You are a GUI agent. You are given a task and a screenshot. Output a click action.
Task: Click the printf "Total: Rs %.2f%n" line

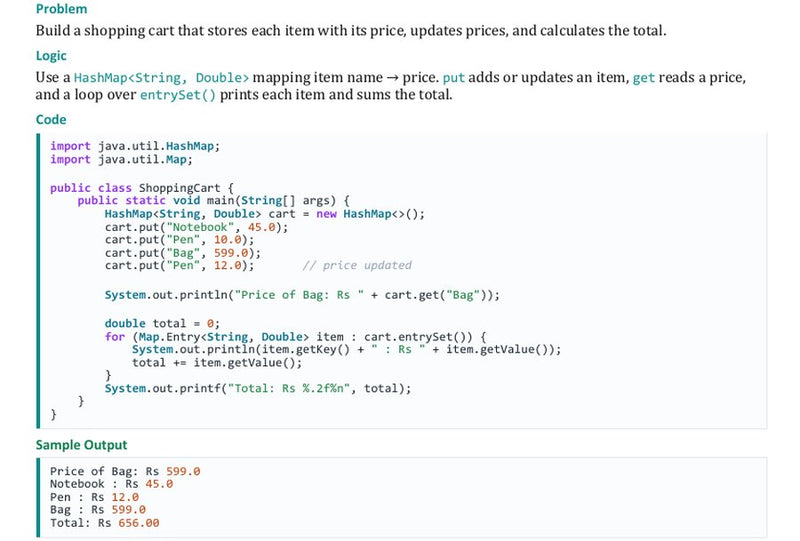pyautogui.click(x=258, y=388)
